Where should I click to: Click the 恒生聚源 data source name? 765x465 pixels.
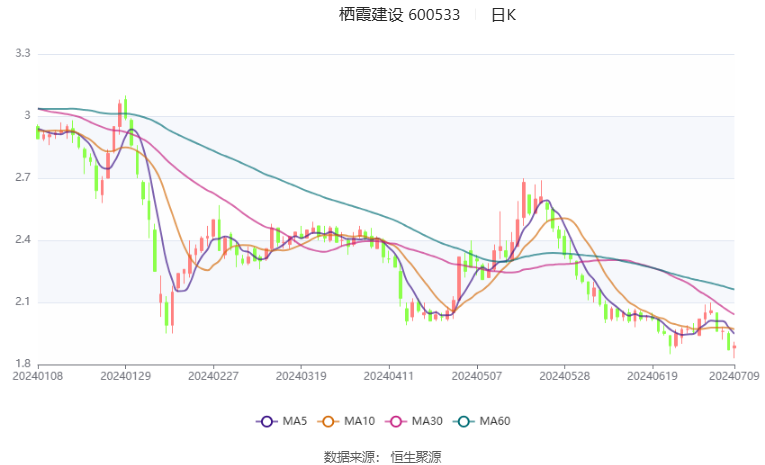point(416,457)
